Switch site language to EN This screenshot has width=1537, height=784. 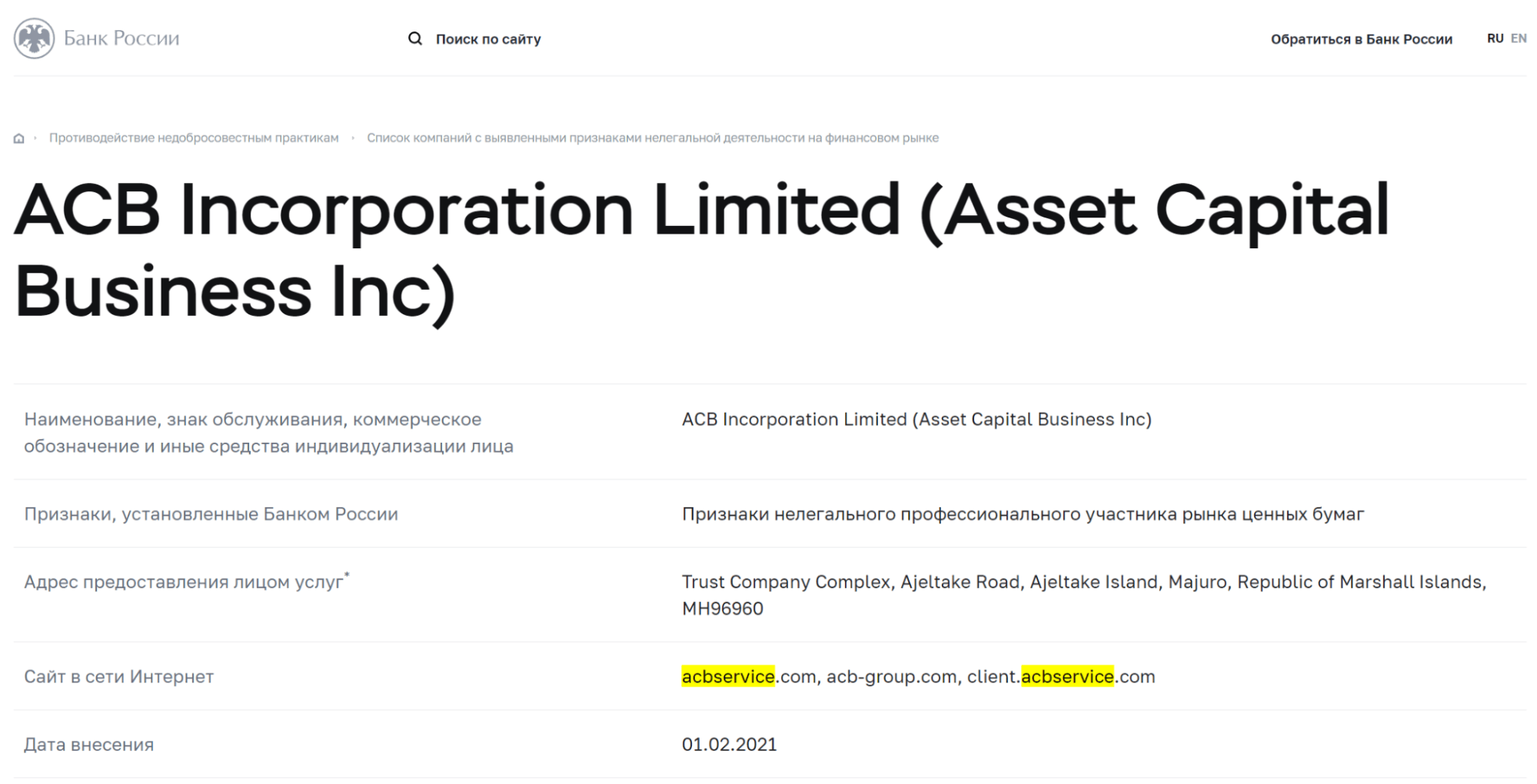click(x=1519, y=38)
